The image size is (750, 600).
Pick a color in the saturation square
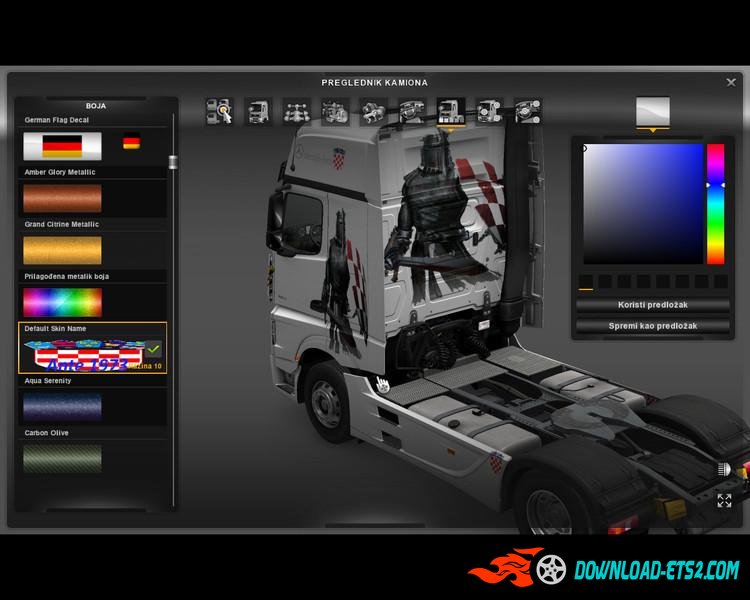coord(643,204)
